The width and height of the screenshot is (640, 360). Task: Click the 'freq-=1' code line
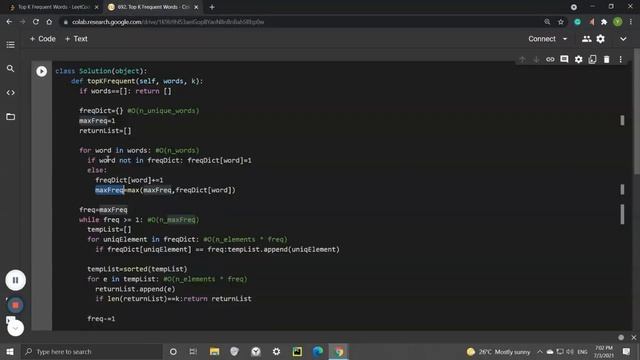click(101, 318)
